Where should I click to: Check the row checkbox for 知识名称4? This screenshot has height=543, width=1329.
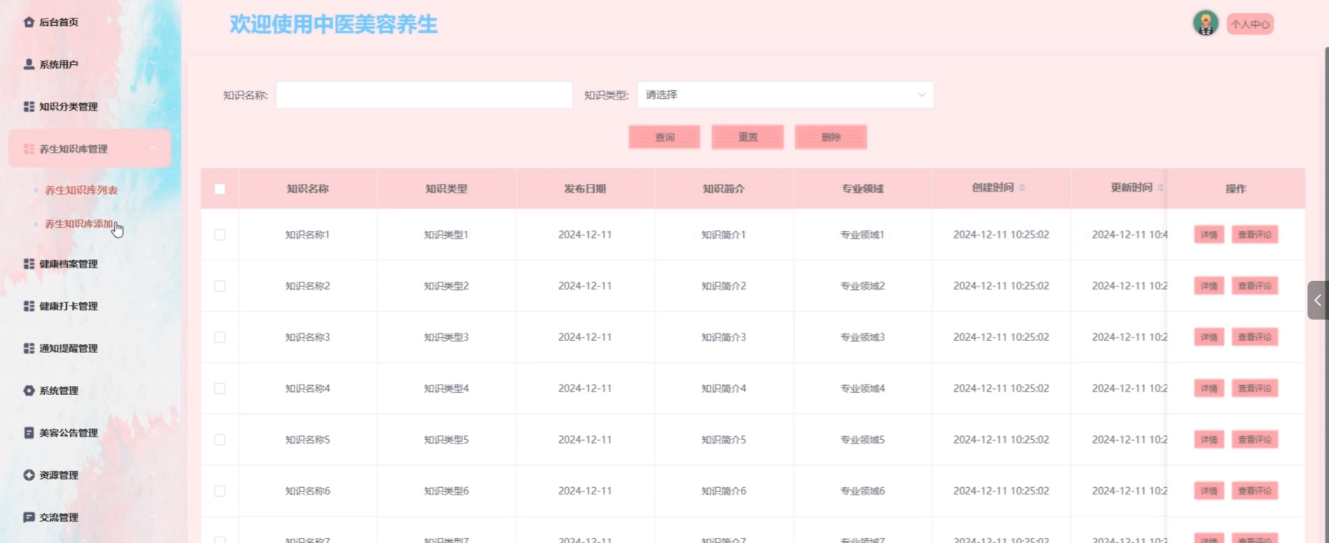click(x=220, y=388)
